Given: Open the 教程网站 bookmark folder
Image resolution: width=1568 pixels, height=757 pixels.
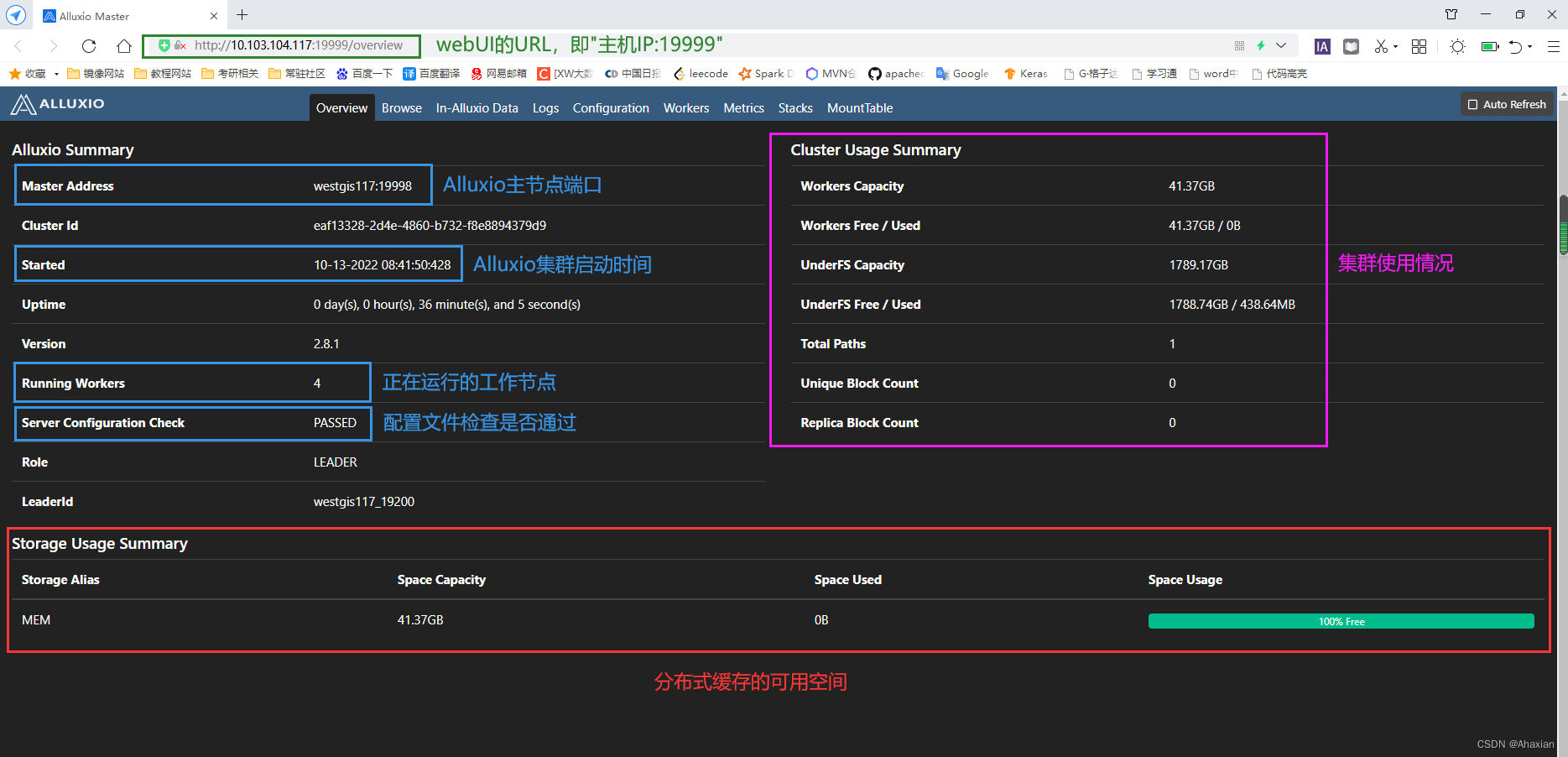Looking at the screenshot, I should (x=163, y=74).
